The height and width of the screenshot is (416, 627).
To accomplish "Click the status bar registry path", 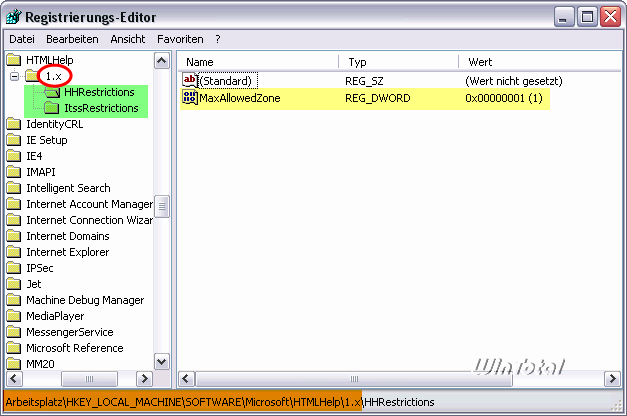I will pos(220,402).
